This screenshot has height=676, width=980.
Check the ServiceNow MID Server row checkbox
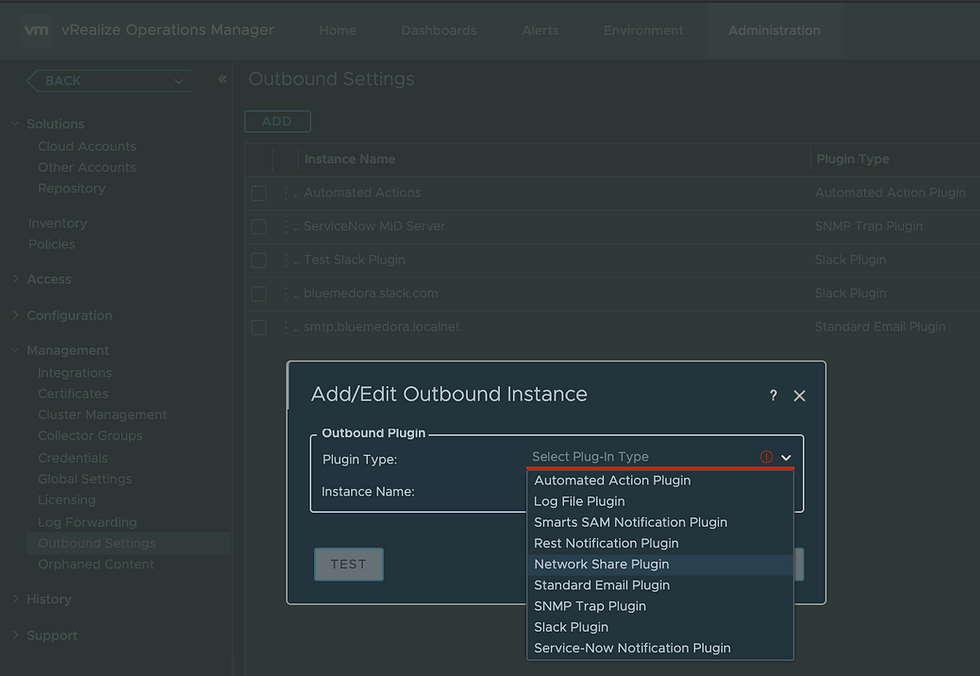(x=259, y=227)
